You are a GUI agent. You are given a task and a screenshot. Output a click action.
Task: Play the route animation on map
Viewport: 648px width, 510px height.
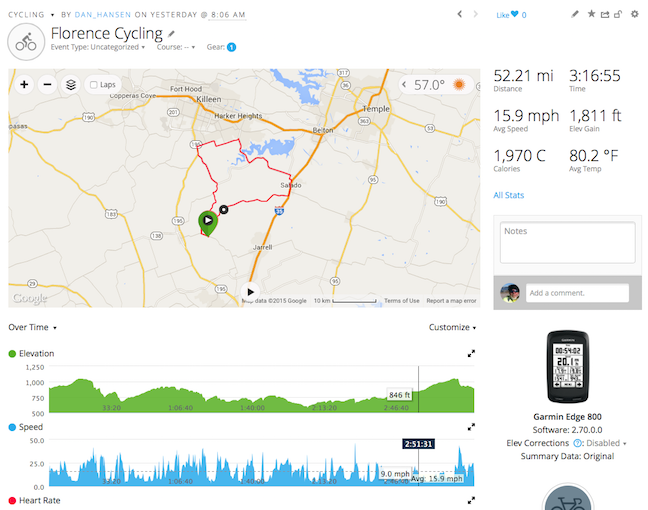[x=250, y=292]
